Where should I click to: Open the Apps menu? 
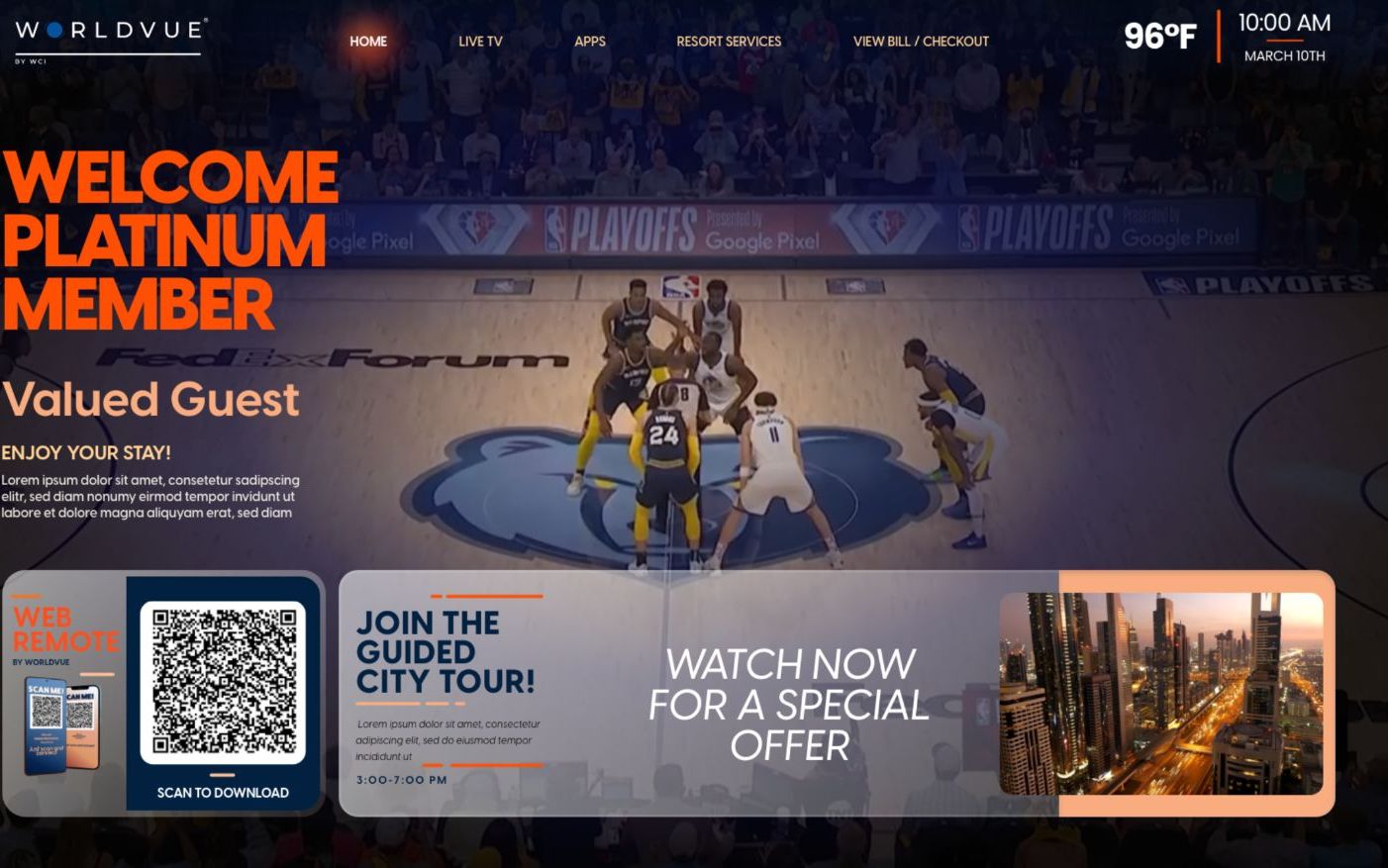coord(590,42)
